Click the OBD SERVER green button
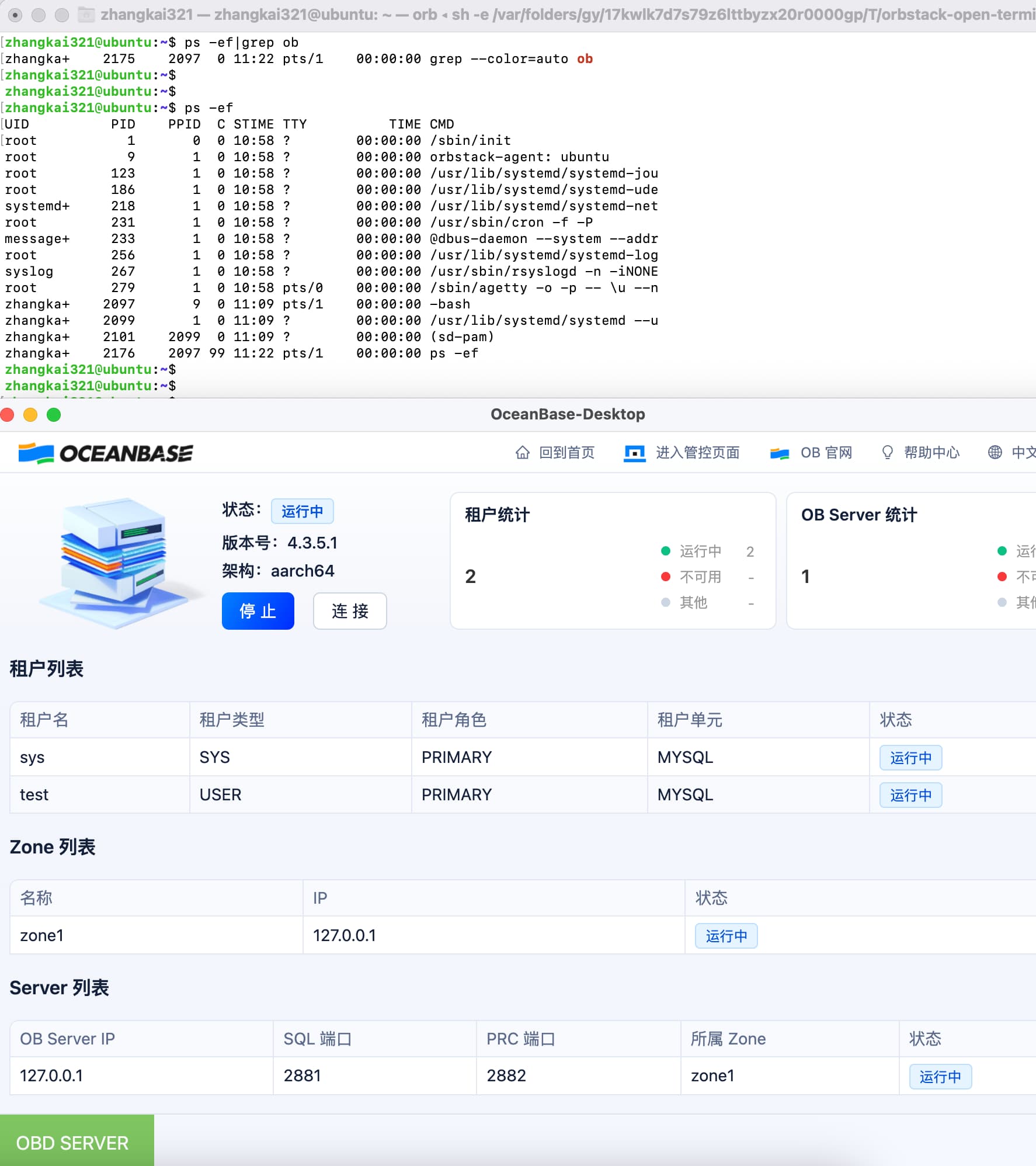The width and height of the screenshot is (1036, 1166). point(77,1140)
